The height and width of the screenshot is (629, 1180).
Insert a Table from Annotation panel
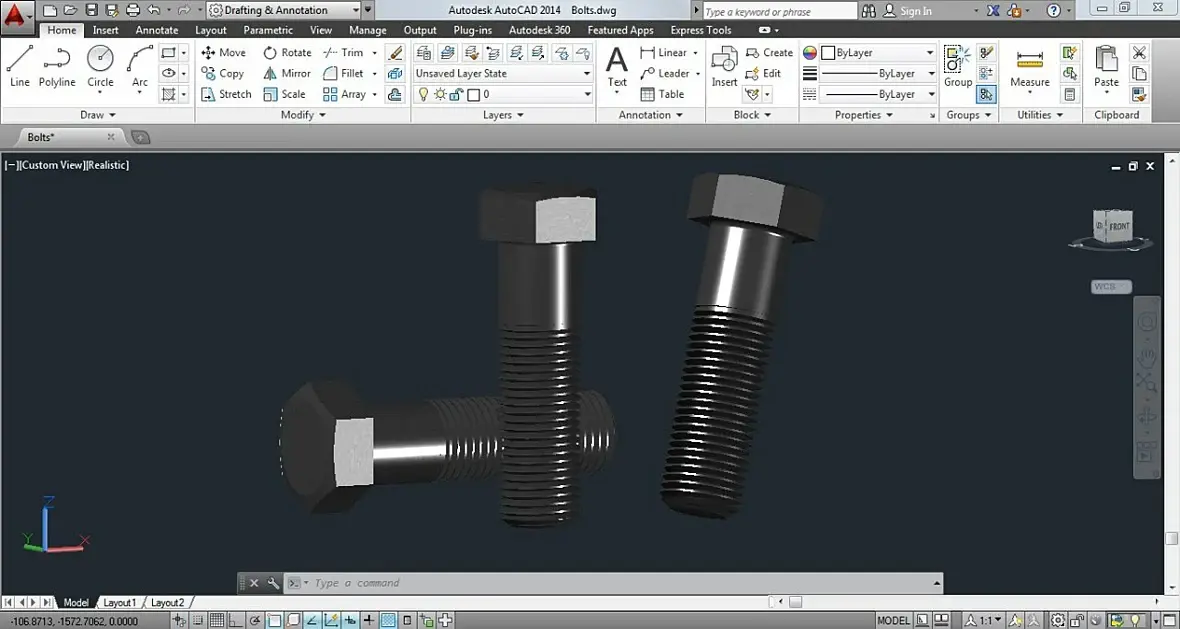pyautogui.click(x=662, y=94)
